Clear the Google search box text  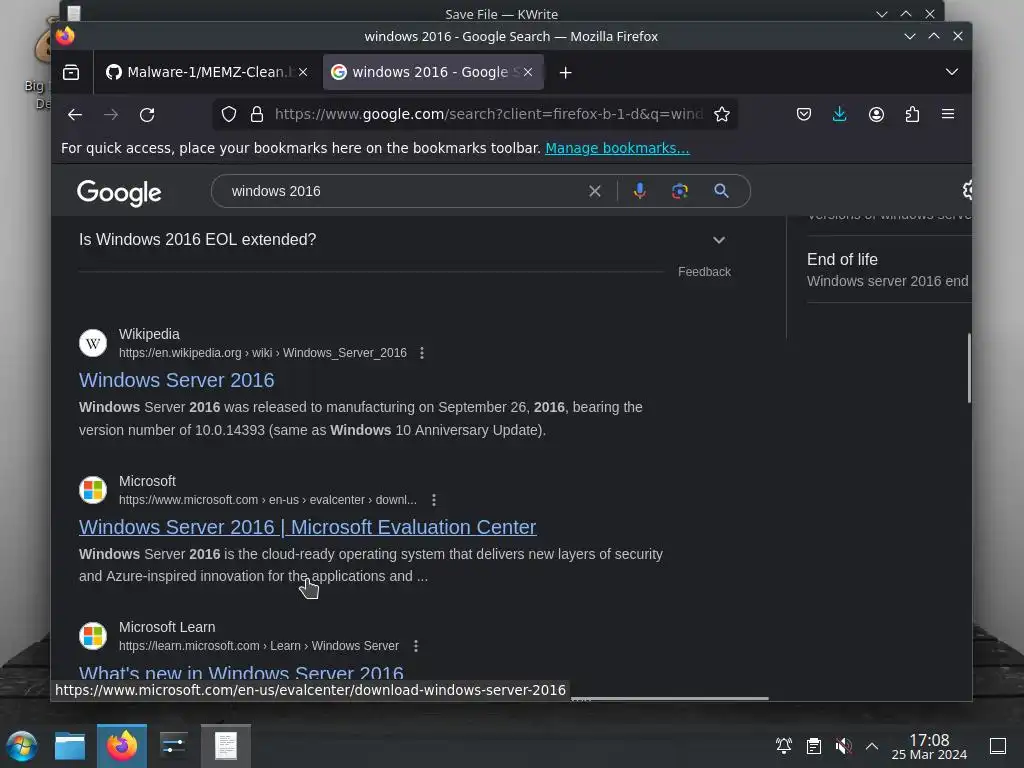pyautogui.click(x=594, y=191)
